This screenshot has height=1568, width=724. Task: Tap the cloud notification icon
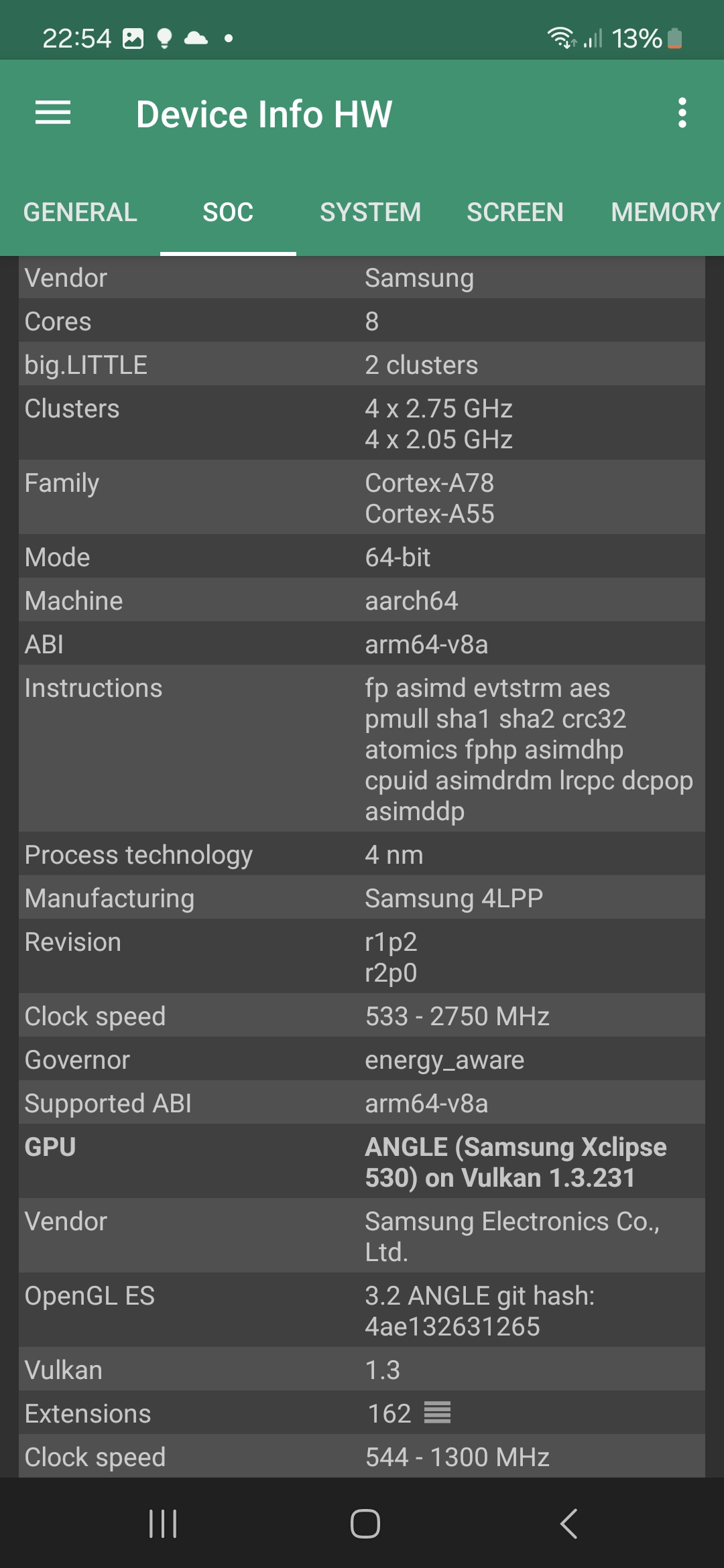coord(196,38)
